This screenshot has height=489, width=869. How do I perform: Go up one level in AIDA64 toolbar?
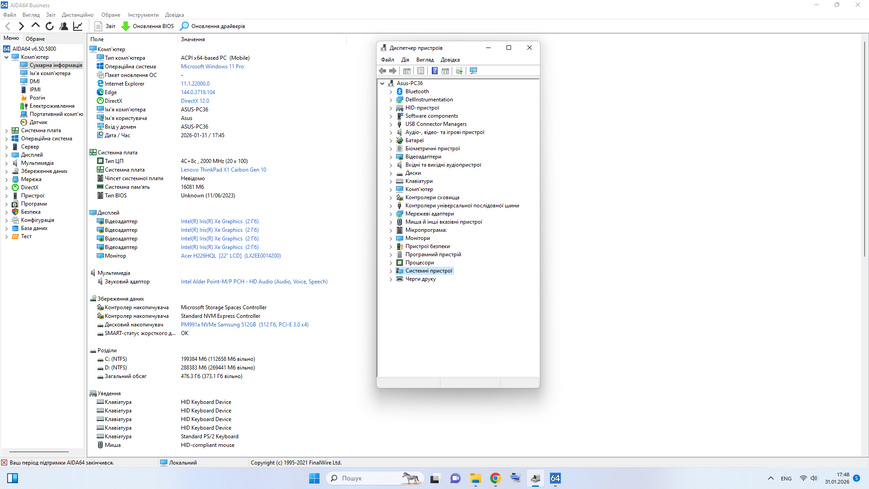35,26
